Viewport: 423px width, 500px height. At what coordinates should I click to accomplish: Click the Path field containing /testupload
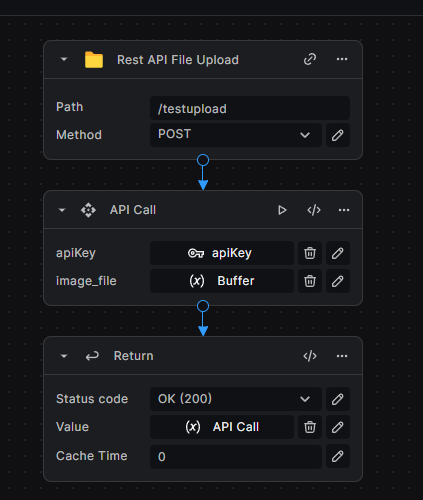click(250, 108)
